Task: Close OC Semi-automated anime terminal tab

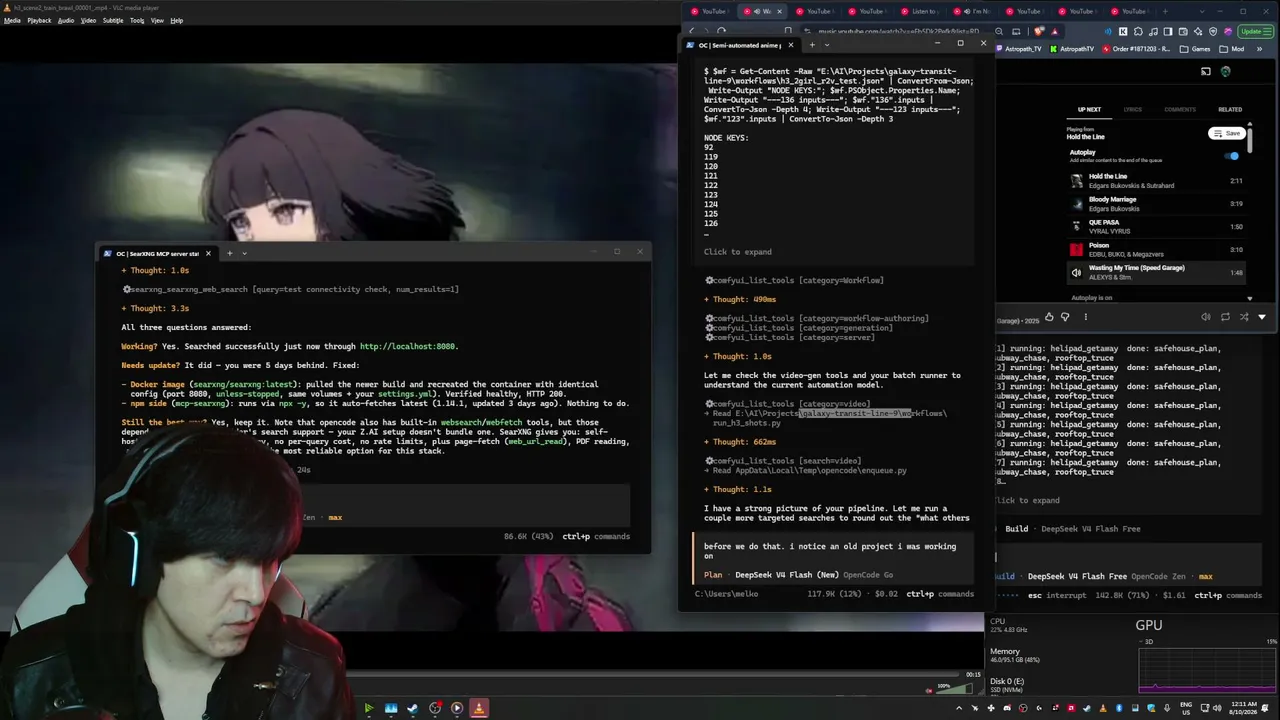Action: pos(790,44)
